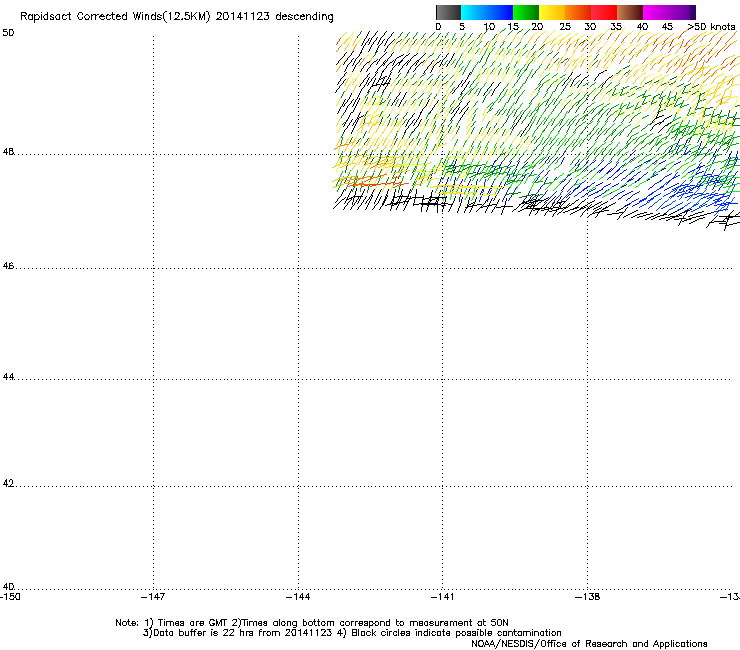Click the longitude label -150

pos(10,597)
